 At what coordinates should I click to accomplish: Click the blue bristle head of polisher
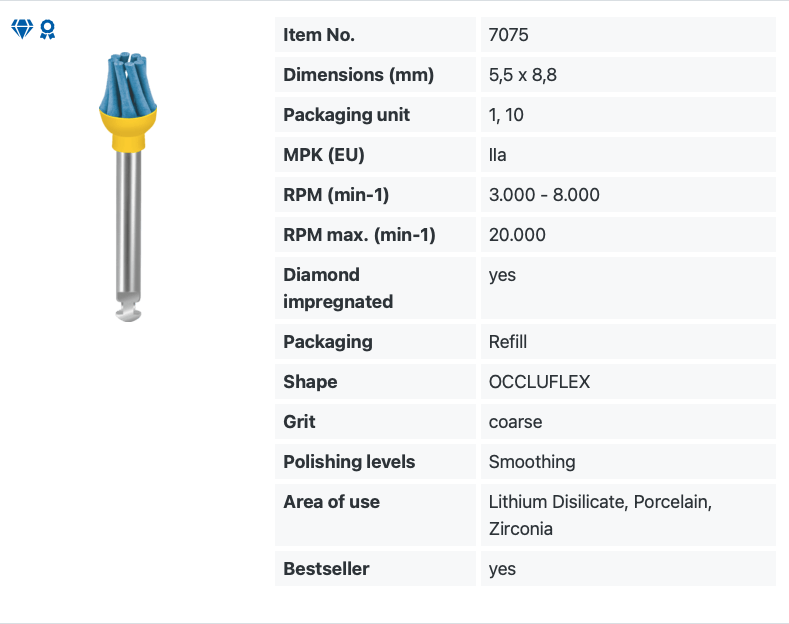click(127, 84)
